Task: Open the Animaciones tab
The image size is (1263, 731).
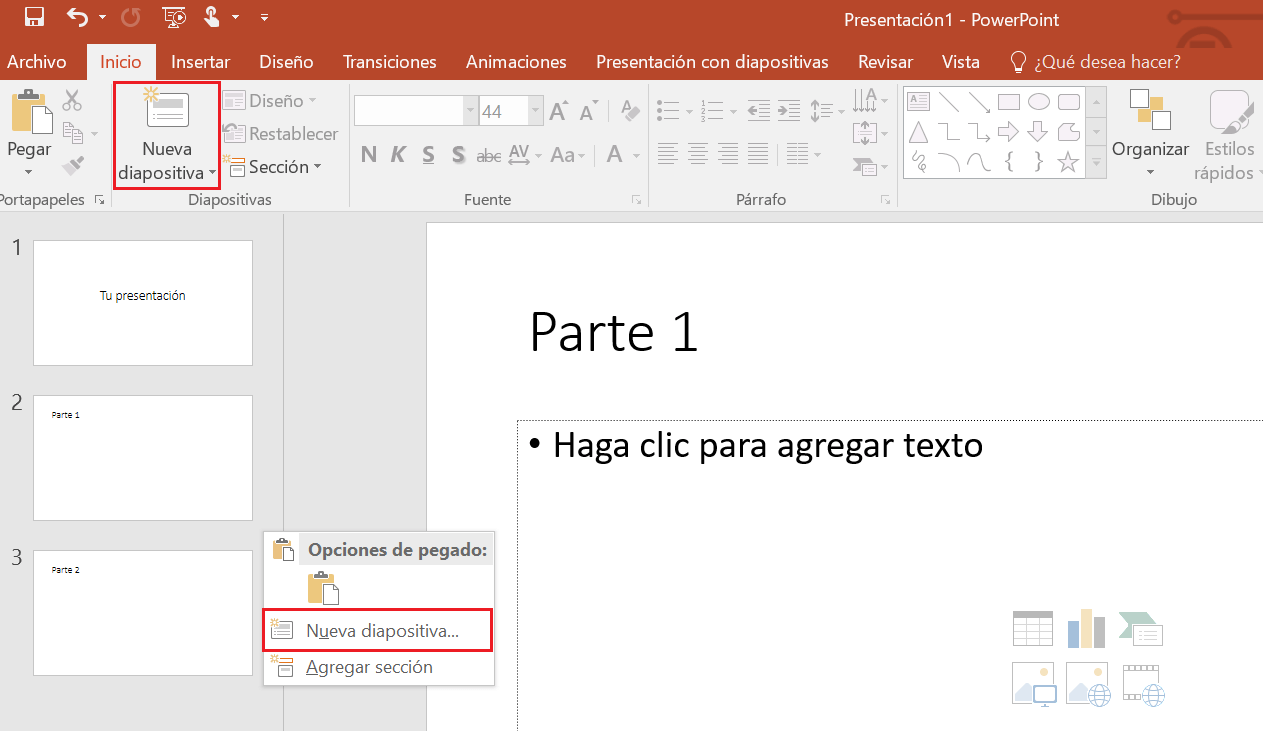Action: (516, 62)
